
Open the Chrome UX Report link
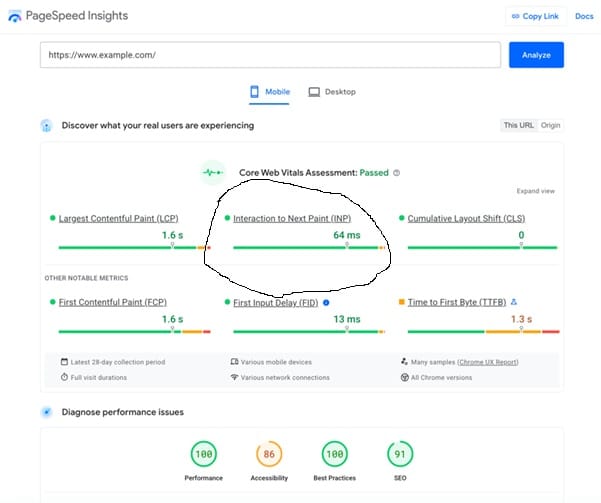(488, 362)
